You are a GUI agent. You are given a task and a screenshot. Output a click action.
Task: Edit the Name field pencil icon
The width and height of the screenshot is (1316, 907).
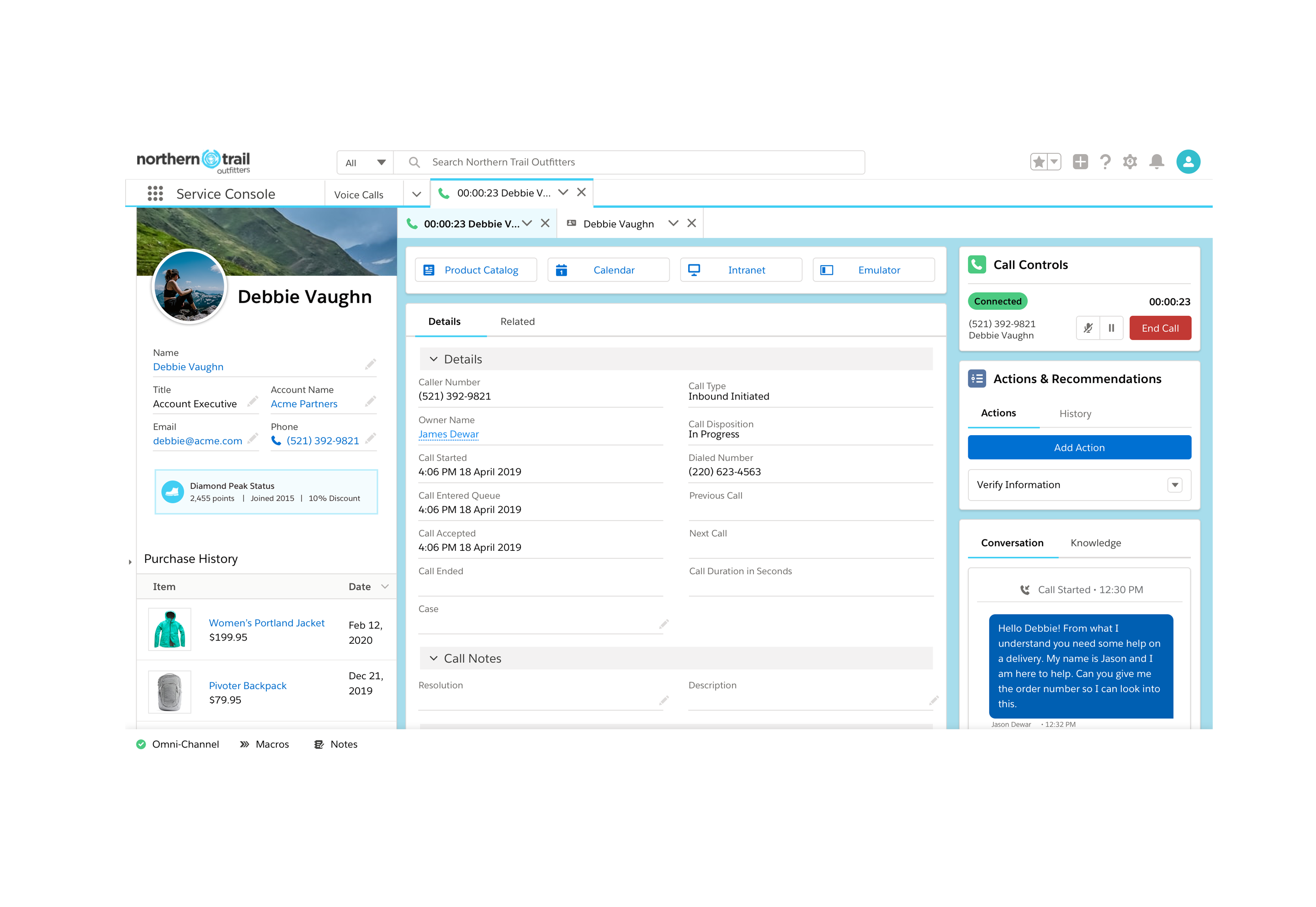(x=370, y=364)
